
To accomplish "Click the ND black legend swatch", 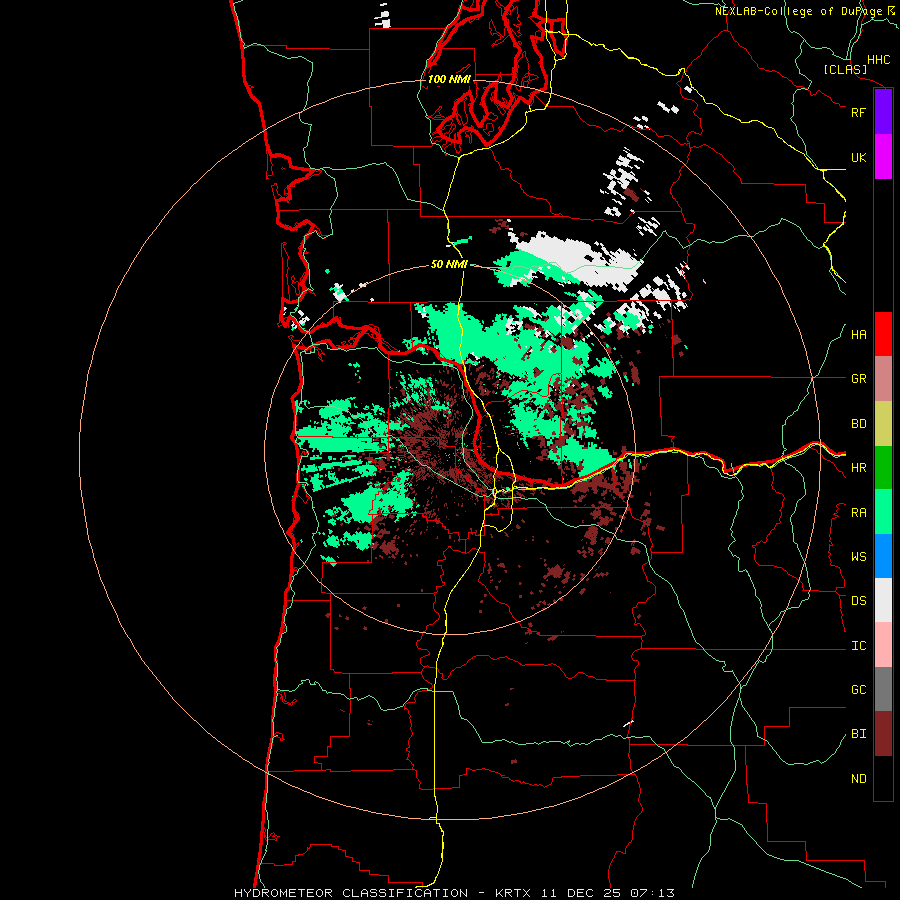I will coord(883,778).
